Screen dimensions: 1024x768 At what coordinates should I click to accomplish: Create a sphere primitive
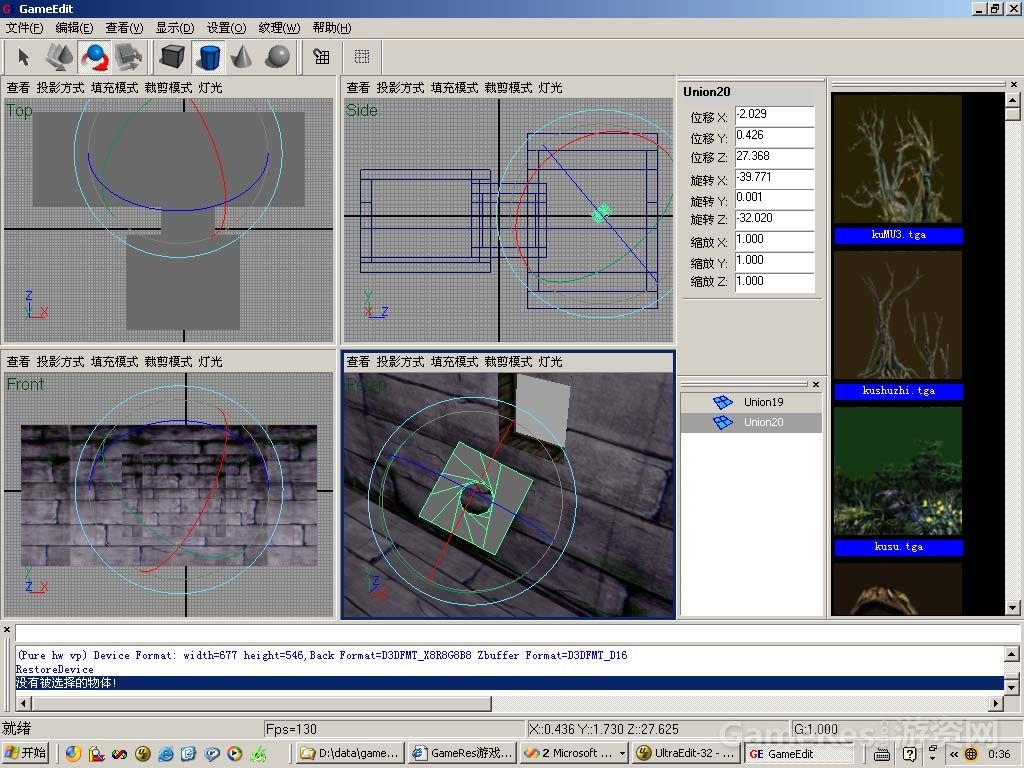click(x=277, y=57)
